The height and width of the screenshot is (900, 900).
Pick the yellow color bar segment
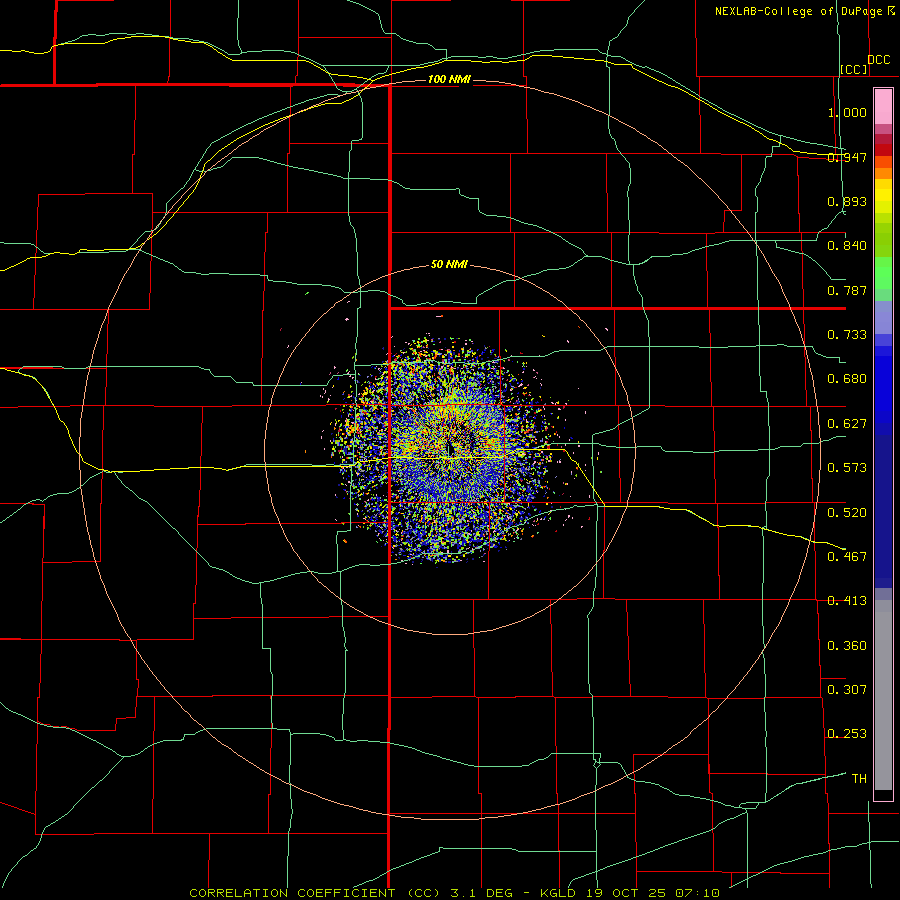[883, 196]
